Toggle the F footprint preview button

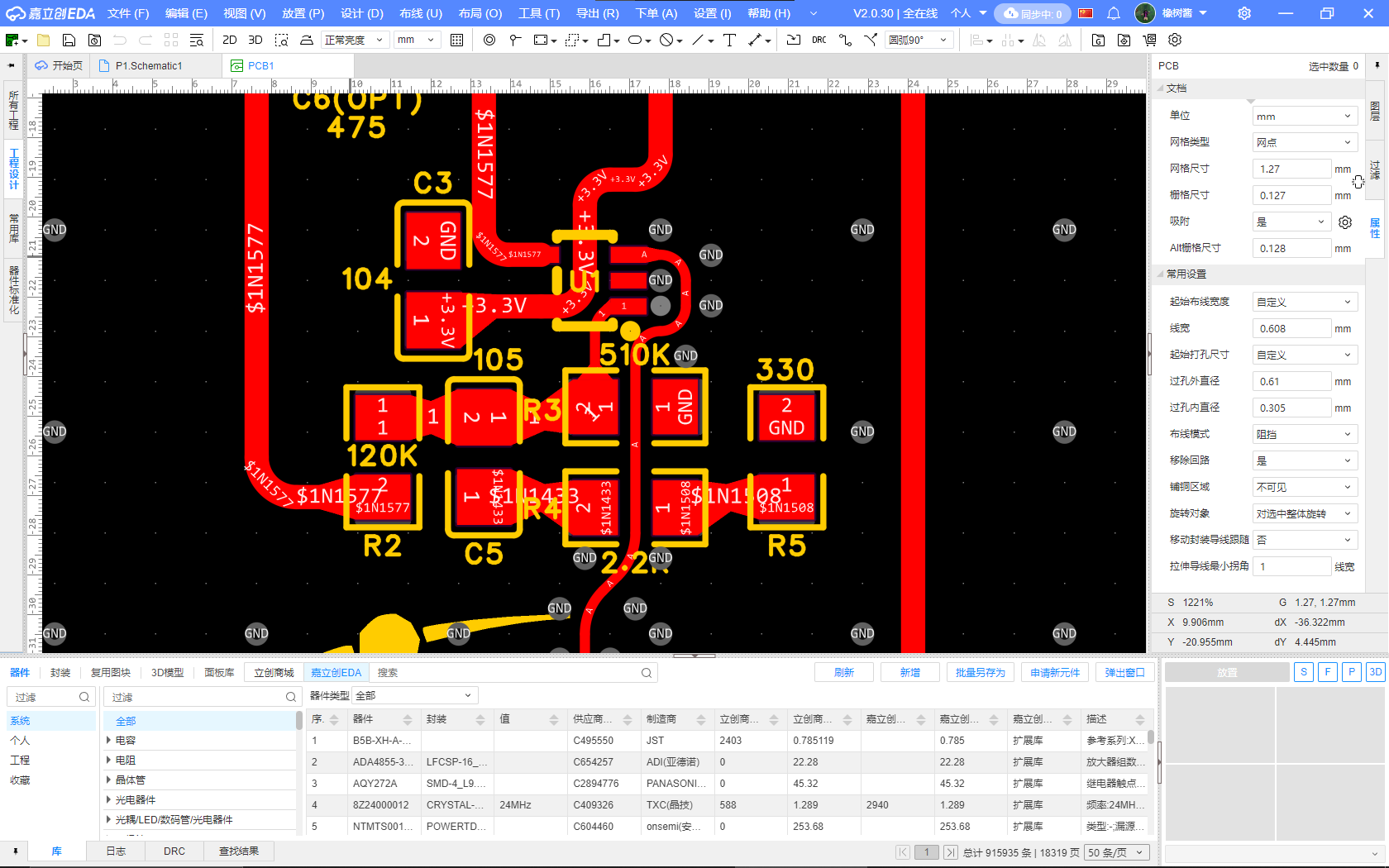pyautogui.click(x=1328, y=672)
